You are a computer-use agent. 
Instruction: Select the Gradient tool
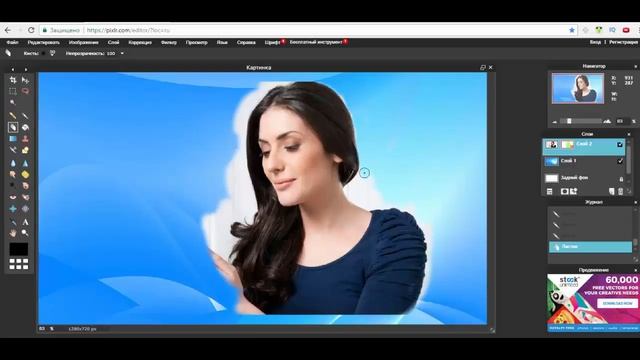(13, 139)
